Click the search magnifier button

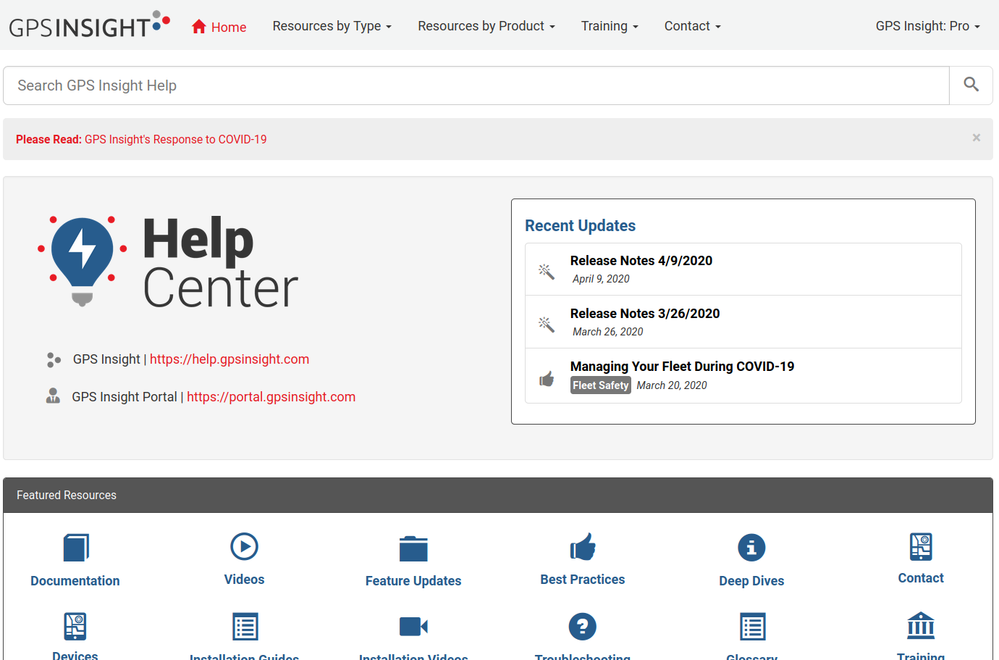[971, 85]
